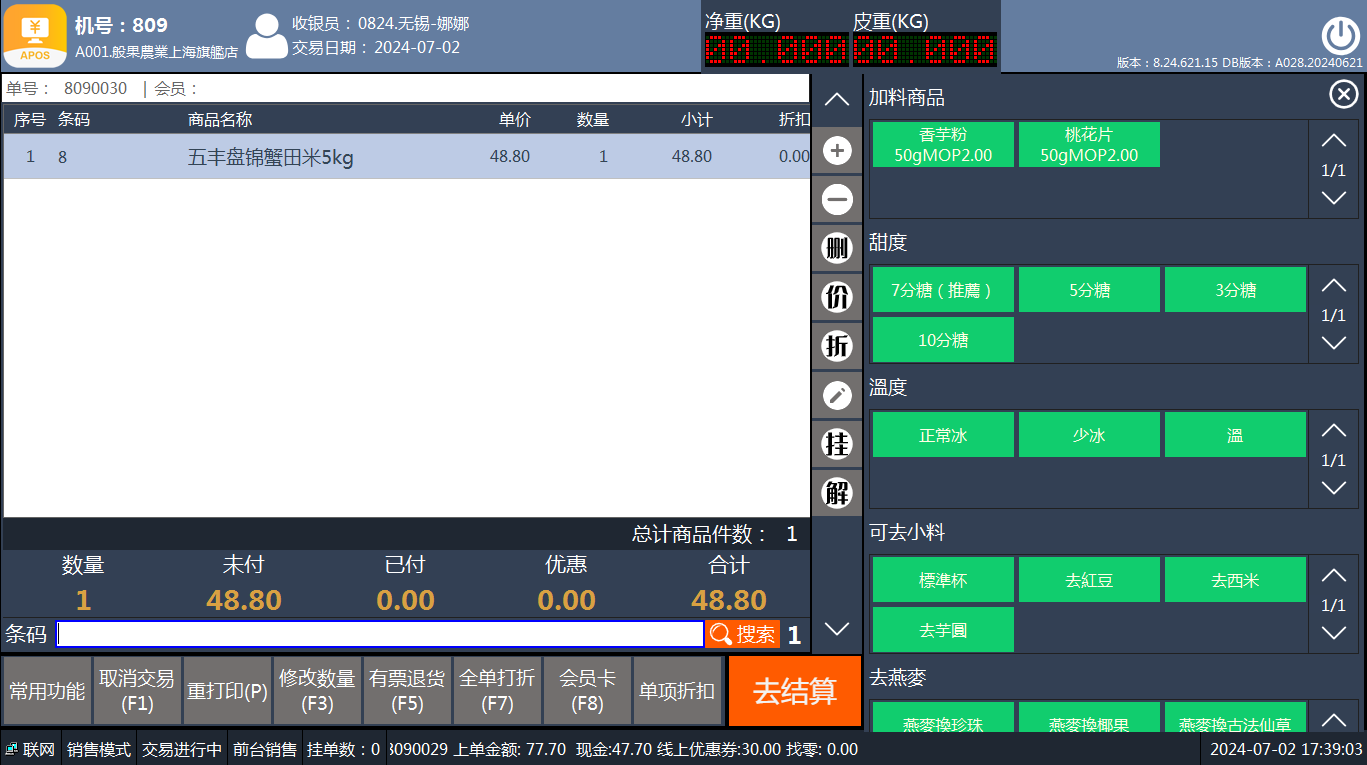This screenshot has height=765, width=1367.
Task: Click the 价 change price icon
Action: 837,297
